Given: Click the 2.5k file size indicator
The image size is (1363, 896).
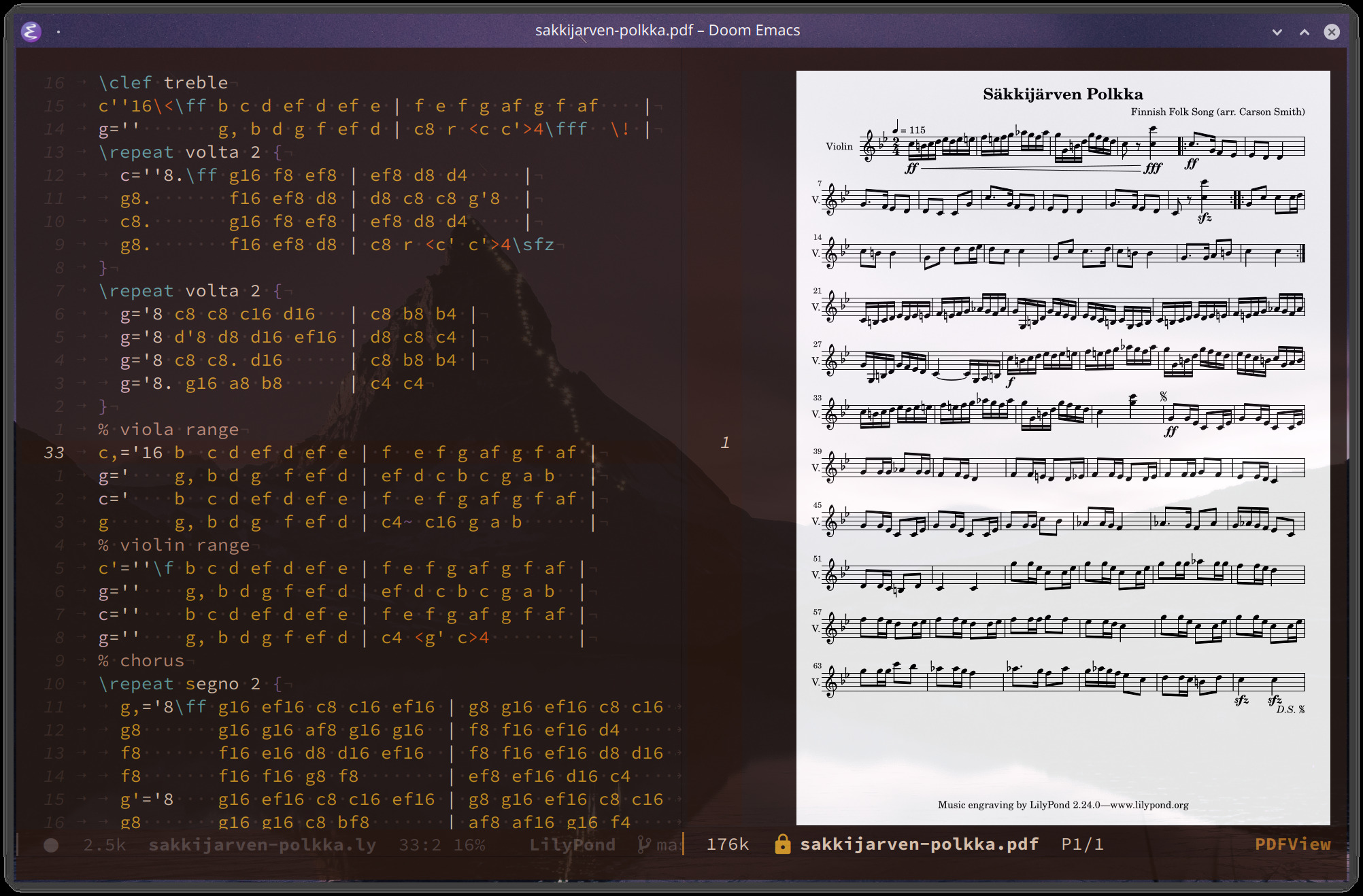Looking at the screenshot, I should (x=105, y=845).
